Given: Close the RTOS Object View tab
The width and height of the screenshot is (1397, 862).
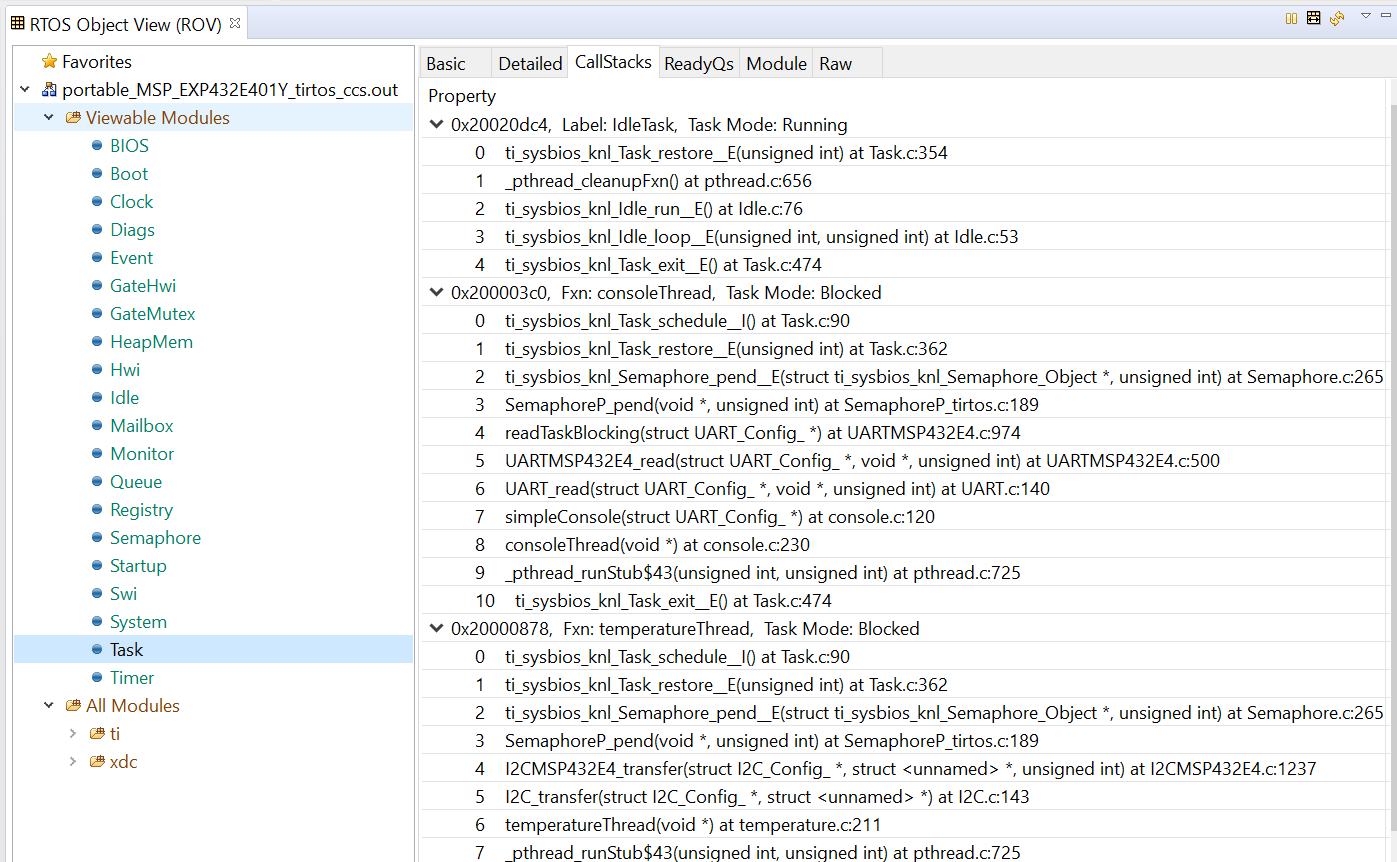Looking at the screenshot, I should click(234, 22).
